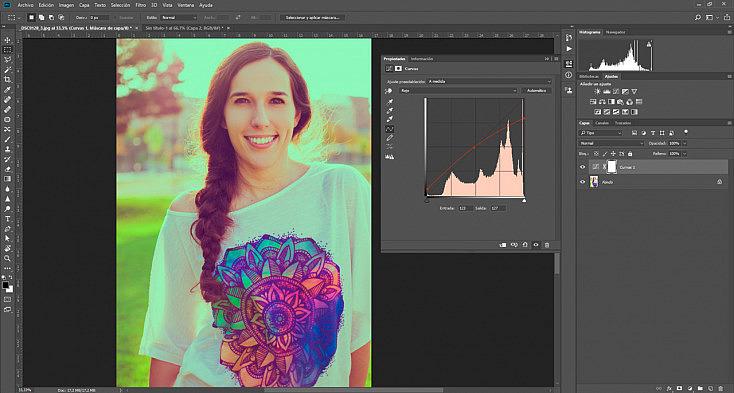Viewport: 734px width, 393px height.
Task: Toggle Curves adjustment visibility in Properties panel
Action: (536, 245)
